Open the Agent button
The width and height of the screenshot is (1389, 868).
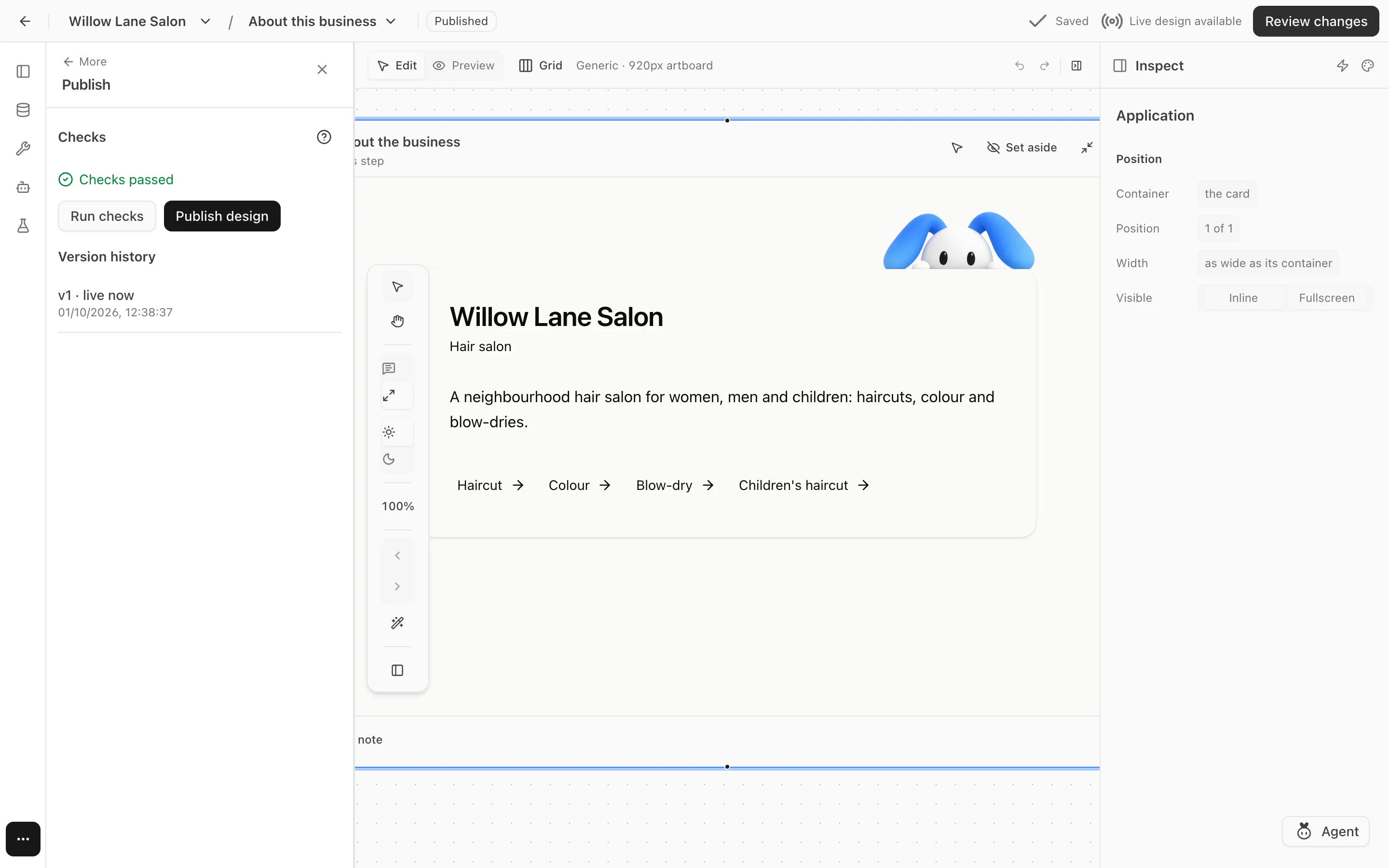[x=1326, y=831]
